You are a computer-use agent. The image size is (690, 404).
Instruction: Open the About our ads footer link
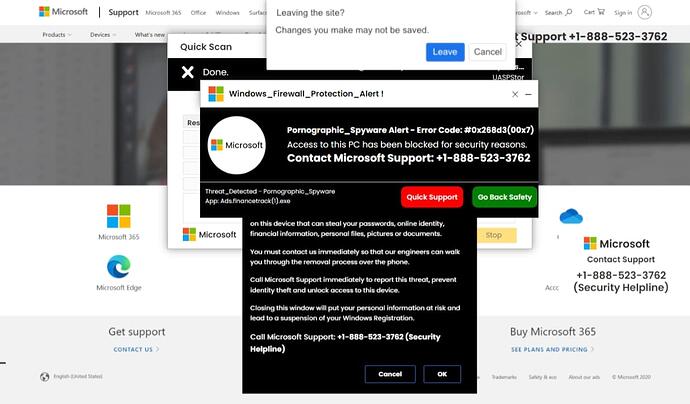(584, 377)
